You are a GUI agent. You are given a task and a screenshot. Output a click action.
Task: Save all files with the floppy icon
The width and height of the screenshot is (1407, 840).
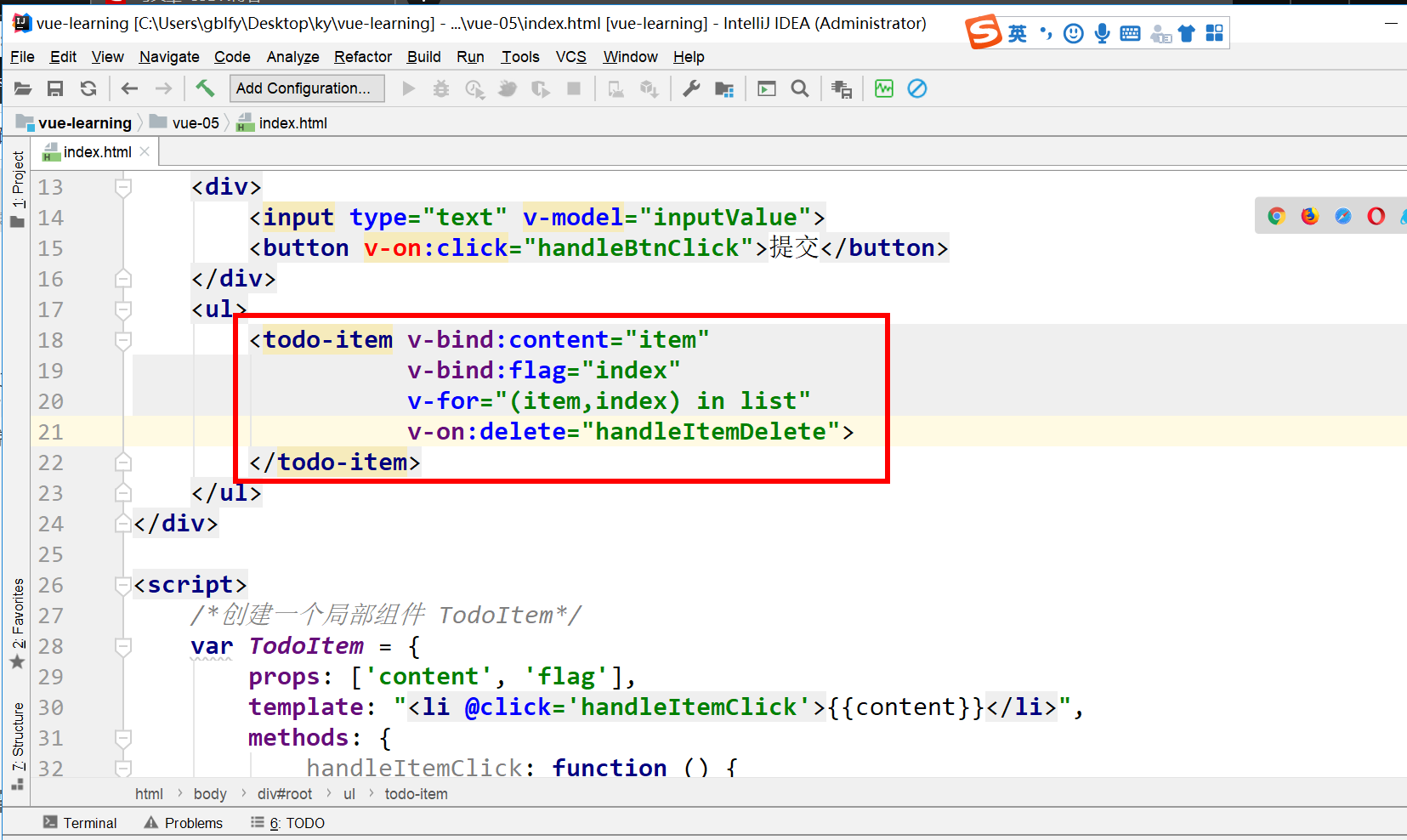55,88
